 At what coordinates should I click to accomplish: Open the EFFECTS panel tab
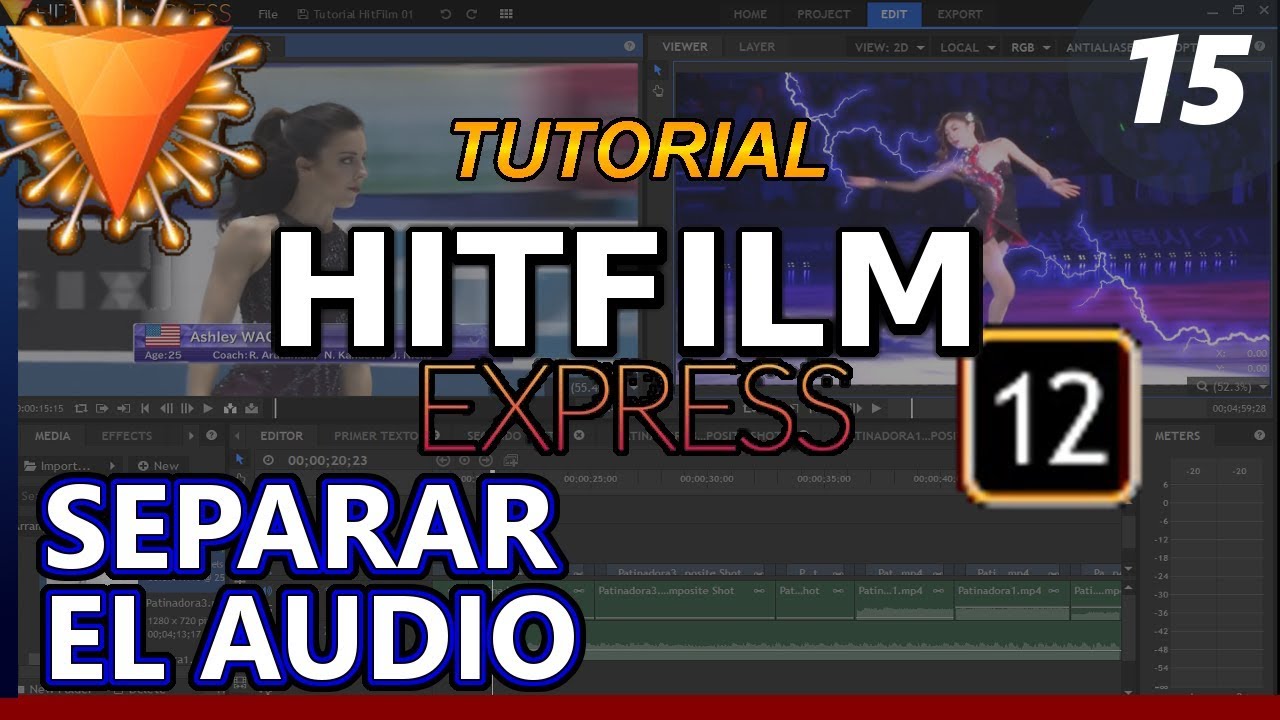[x=127, y=436]
